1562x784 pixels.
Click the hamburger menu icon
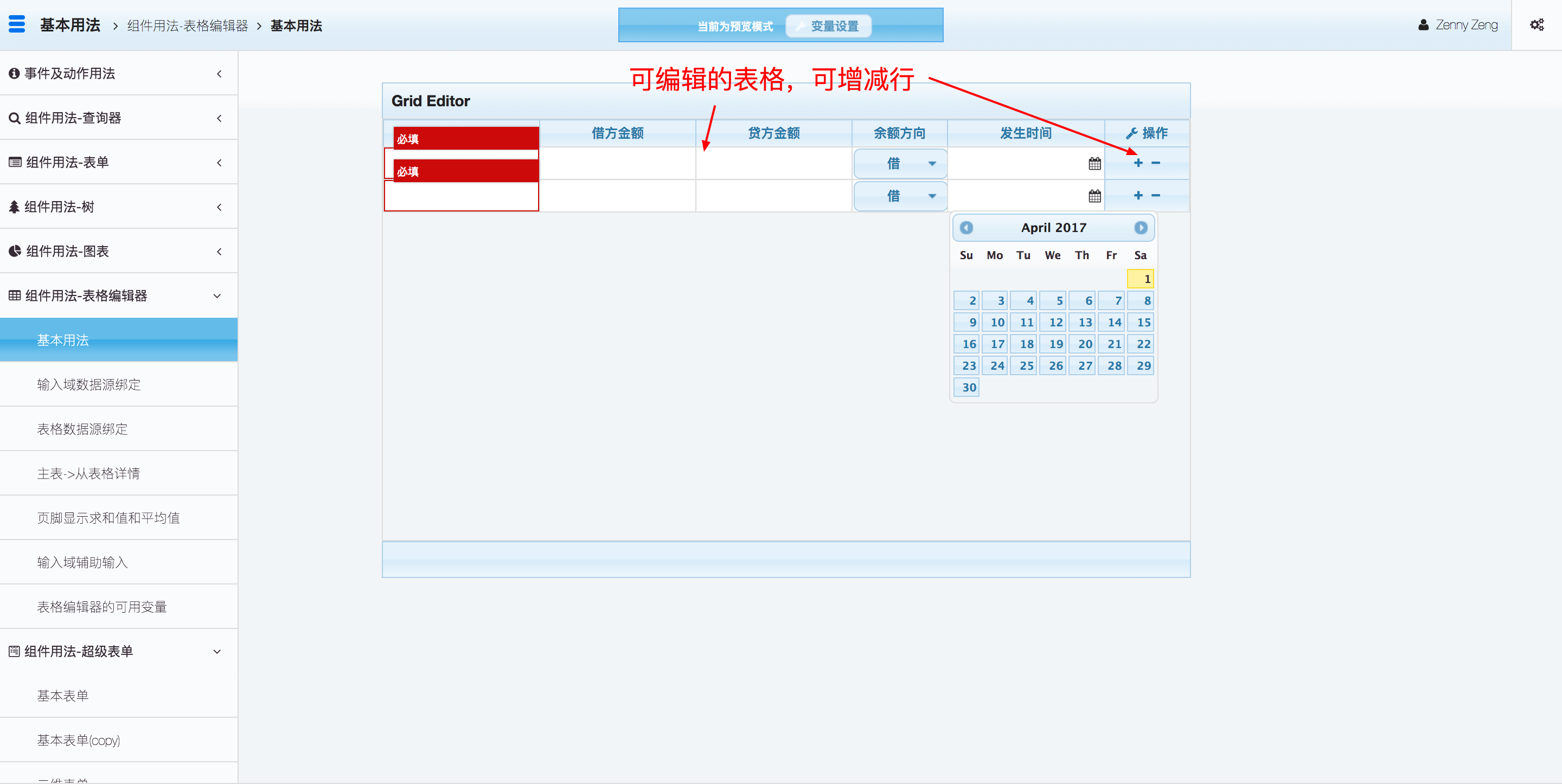pyautogui.click(x=17, y=24)
